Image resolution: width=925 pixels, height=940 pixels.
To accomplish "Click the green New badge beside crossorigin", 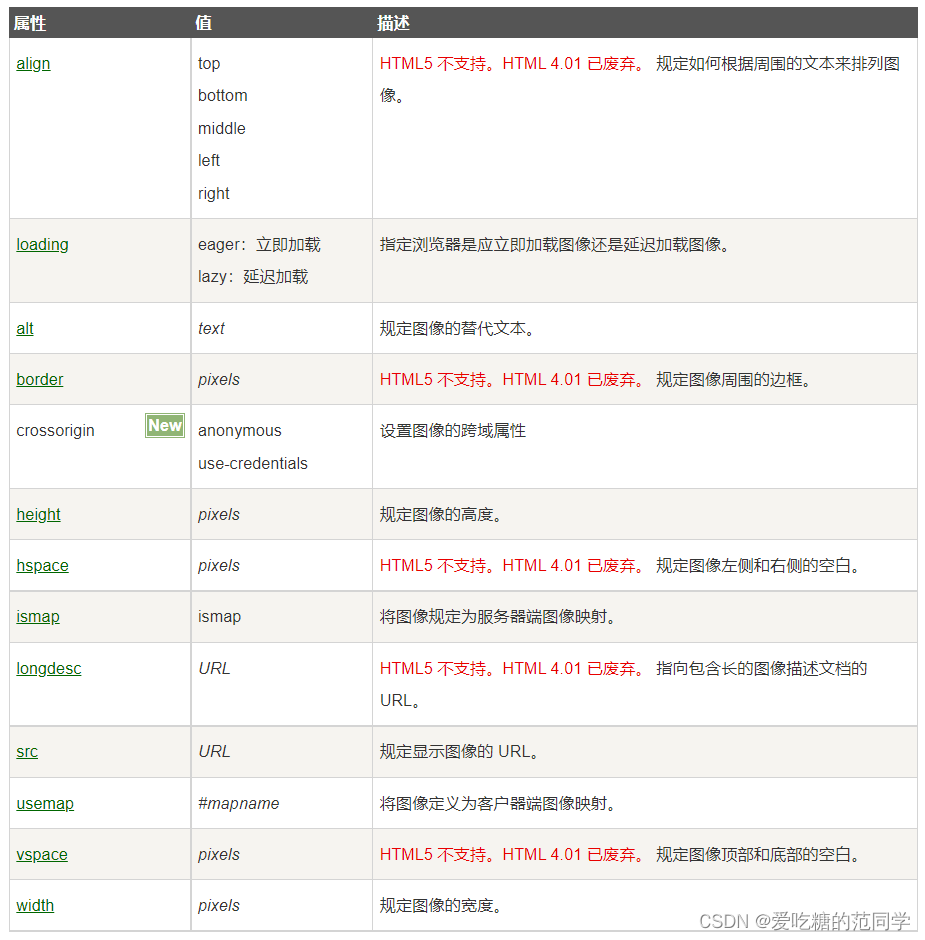I will click(165, 425).
